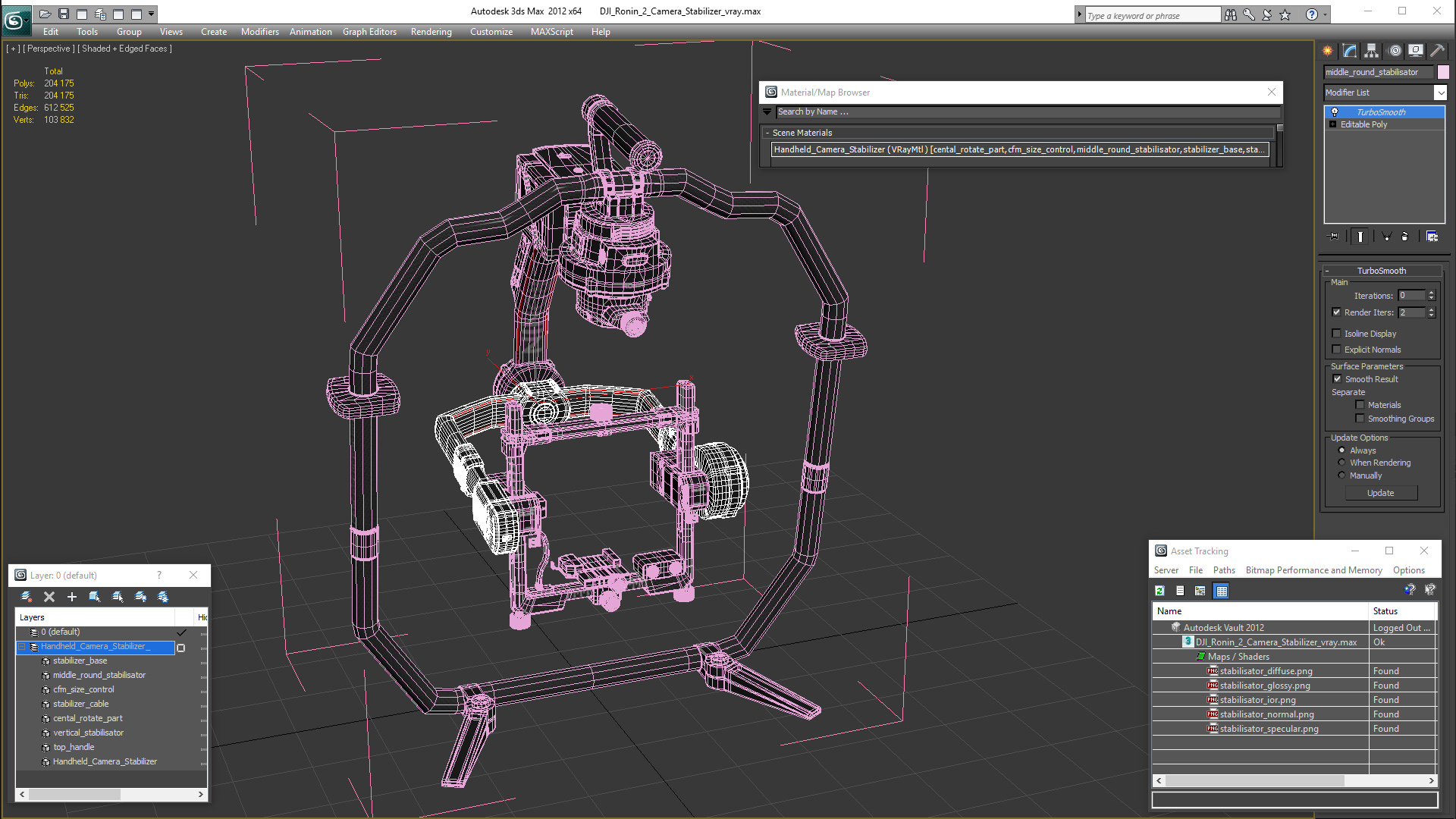Toggle Smooth Result checkbox
The image size is (1456, 819).
pos(1337,379)
